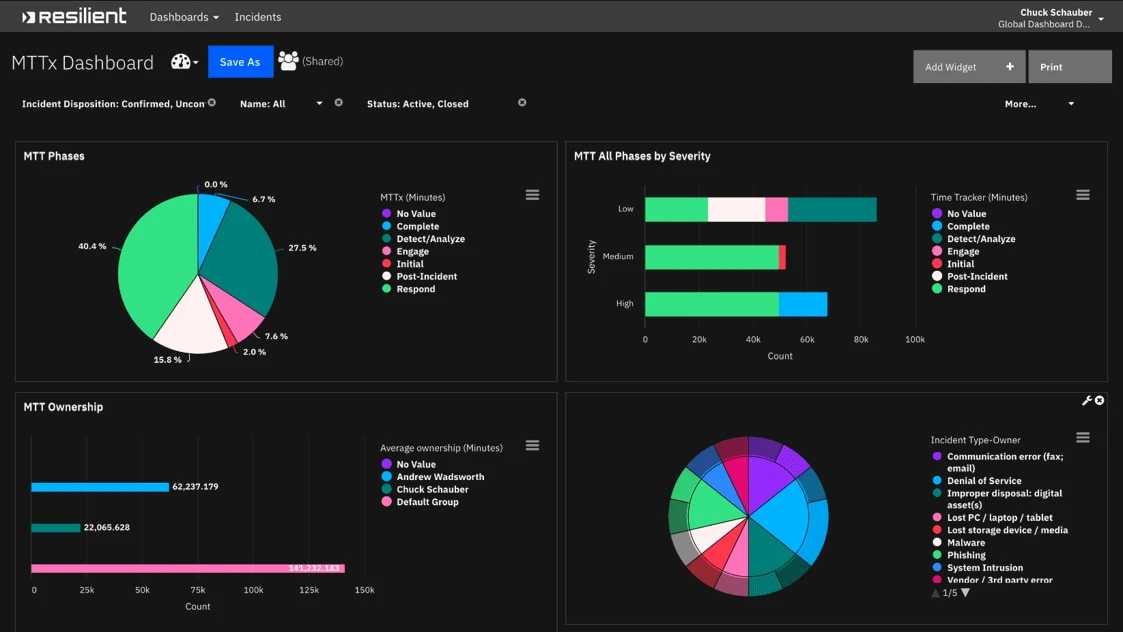Image resolution: width=1123 pixels, height=632 pixels.
Task: Open the MTT Ownership widget options menu
Action: (x=532, y=445)
